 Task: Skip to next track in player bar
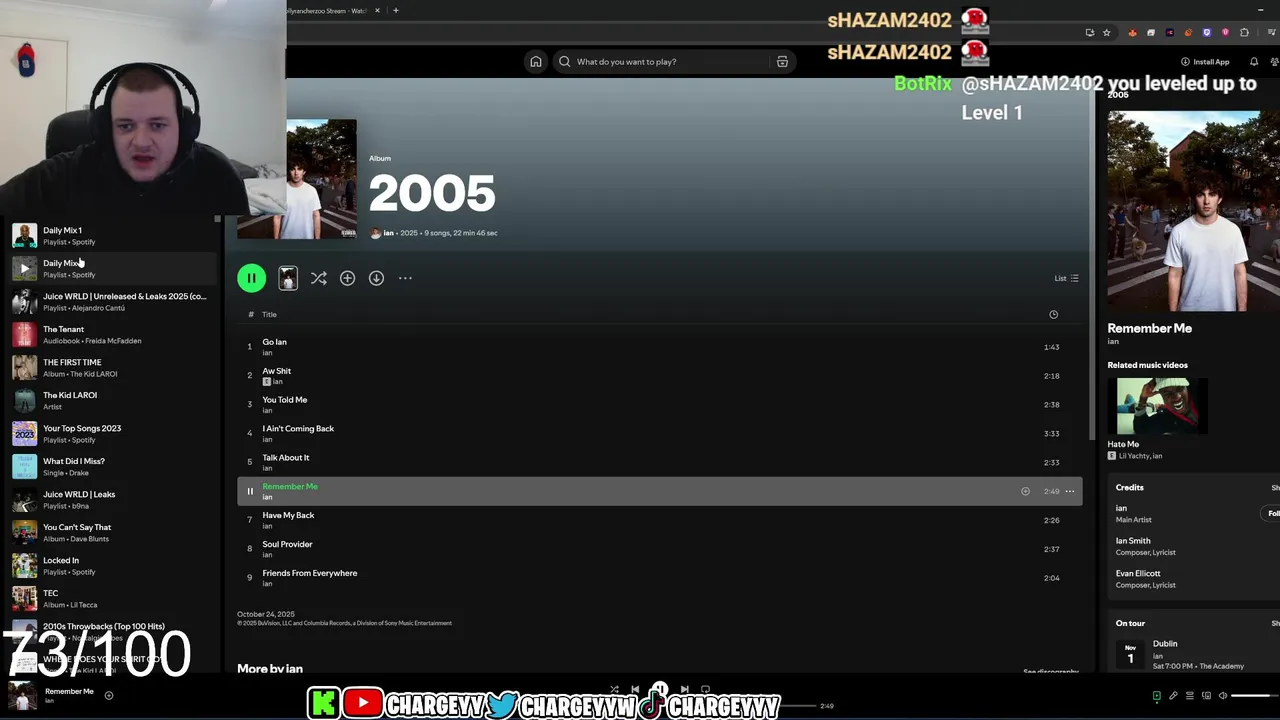pyautogui.click(x=684, y=689)
